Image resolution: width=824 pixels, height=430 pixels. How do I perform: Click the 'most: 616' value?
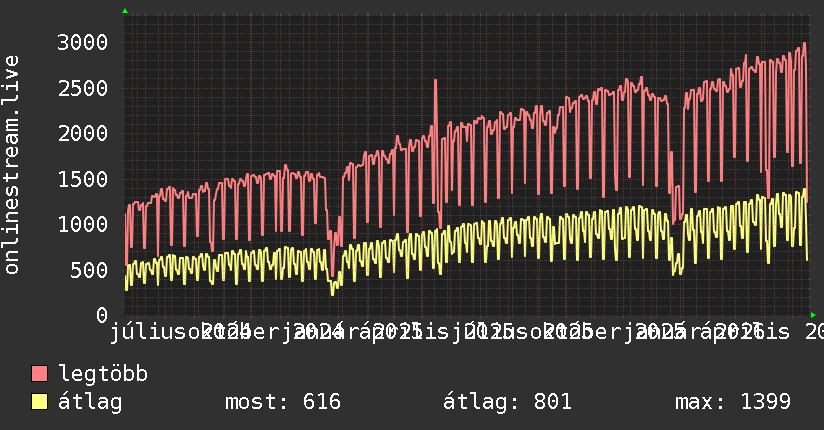pos(283,402)
